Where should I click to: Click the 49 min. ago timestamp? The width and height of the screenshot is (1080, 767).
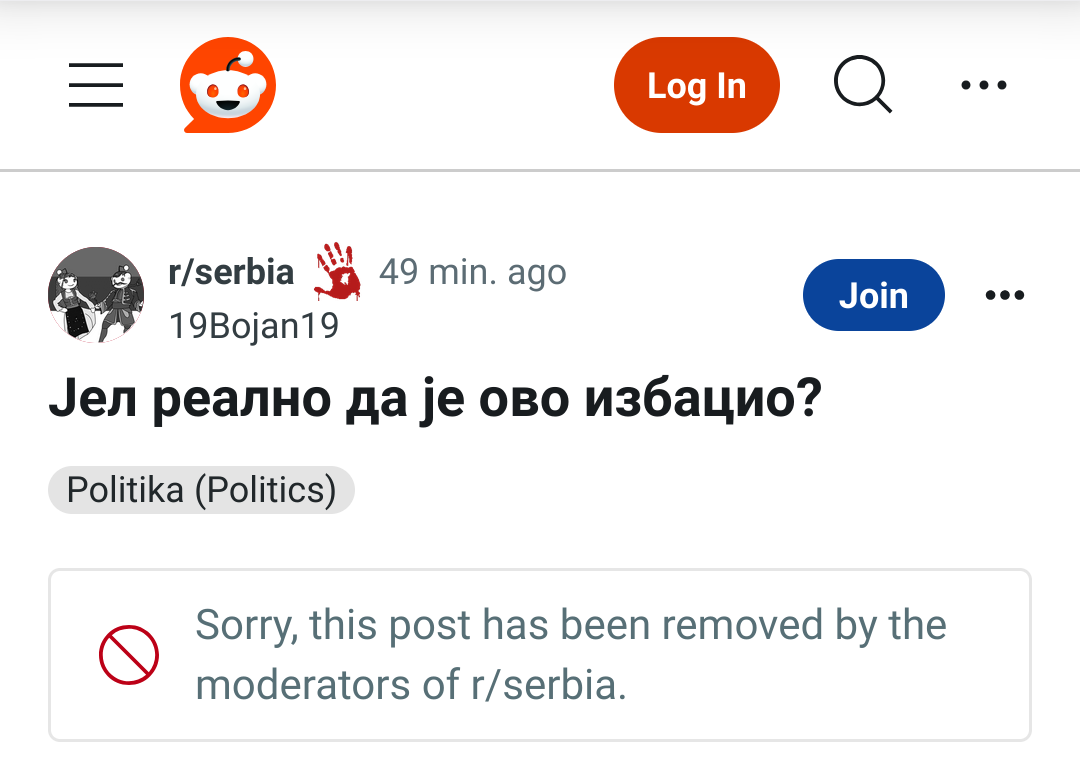(473, 272)
